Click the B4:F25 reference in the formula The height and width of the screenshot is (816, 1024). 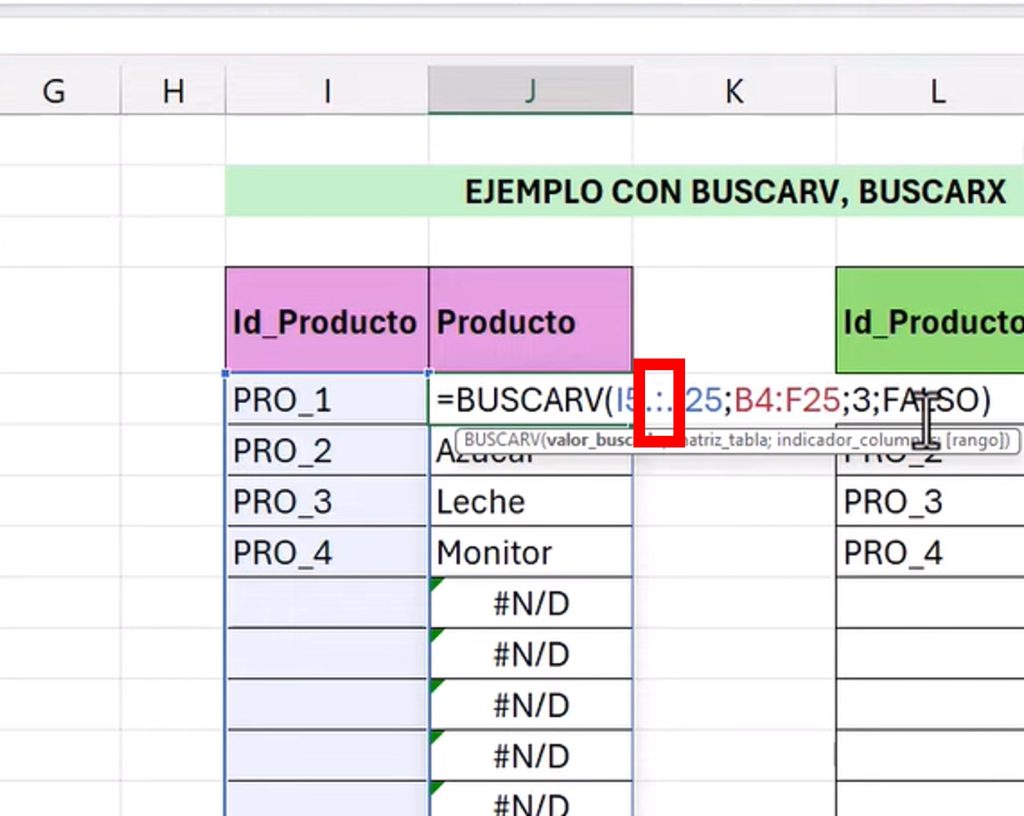(x=787, y=400)
